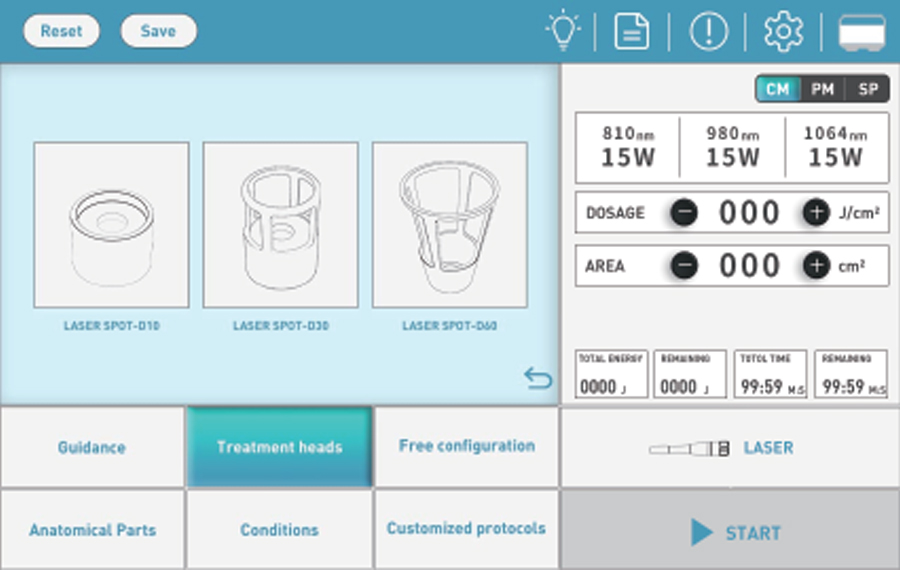
Task: Open the Guidance tab
Action: pyautogui.click(x=92, y=447)
